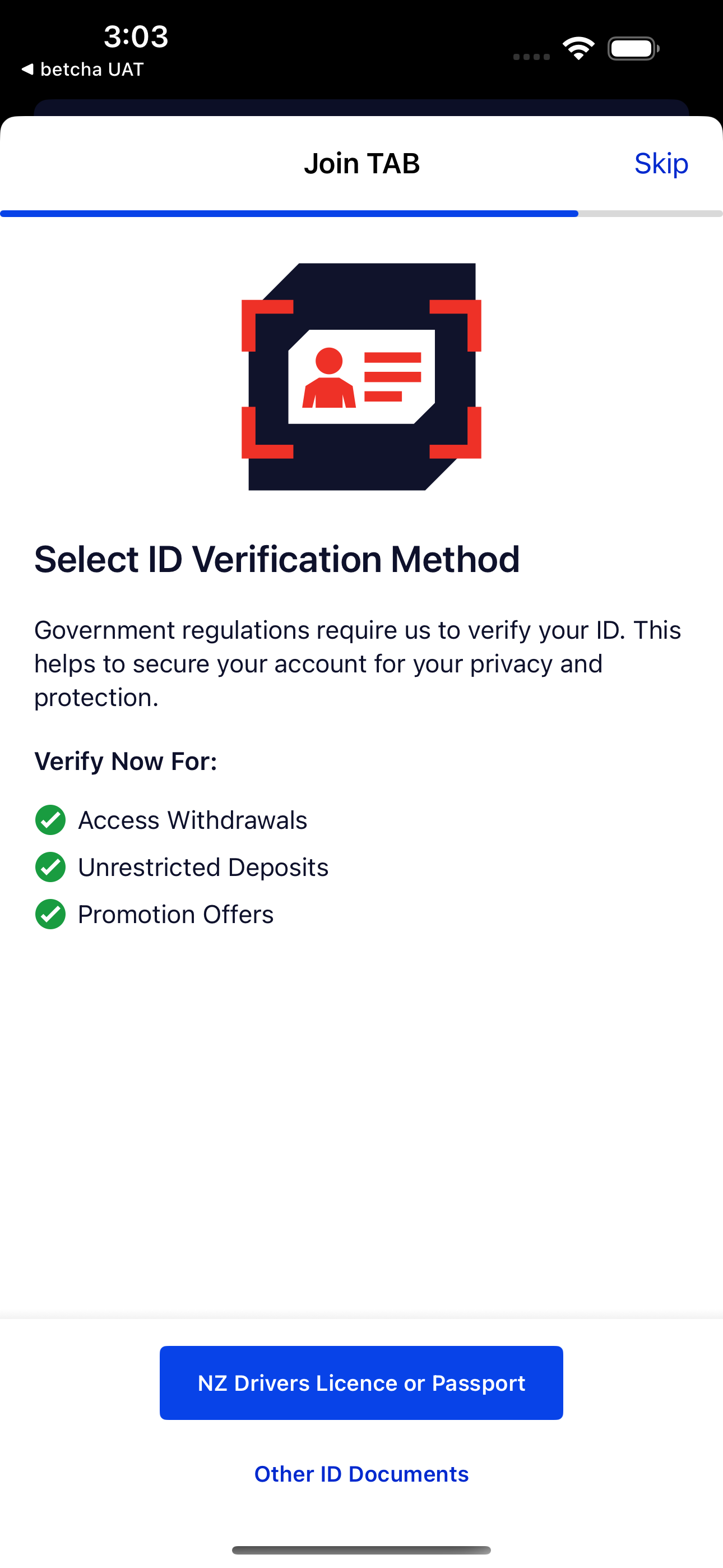Tap the ID card scan illustration
This screenshot has height=1568, width=723.
point(361,376)
